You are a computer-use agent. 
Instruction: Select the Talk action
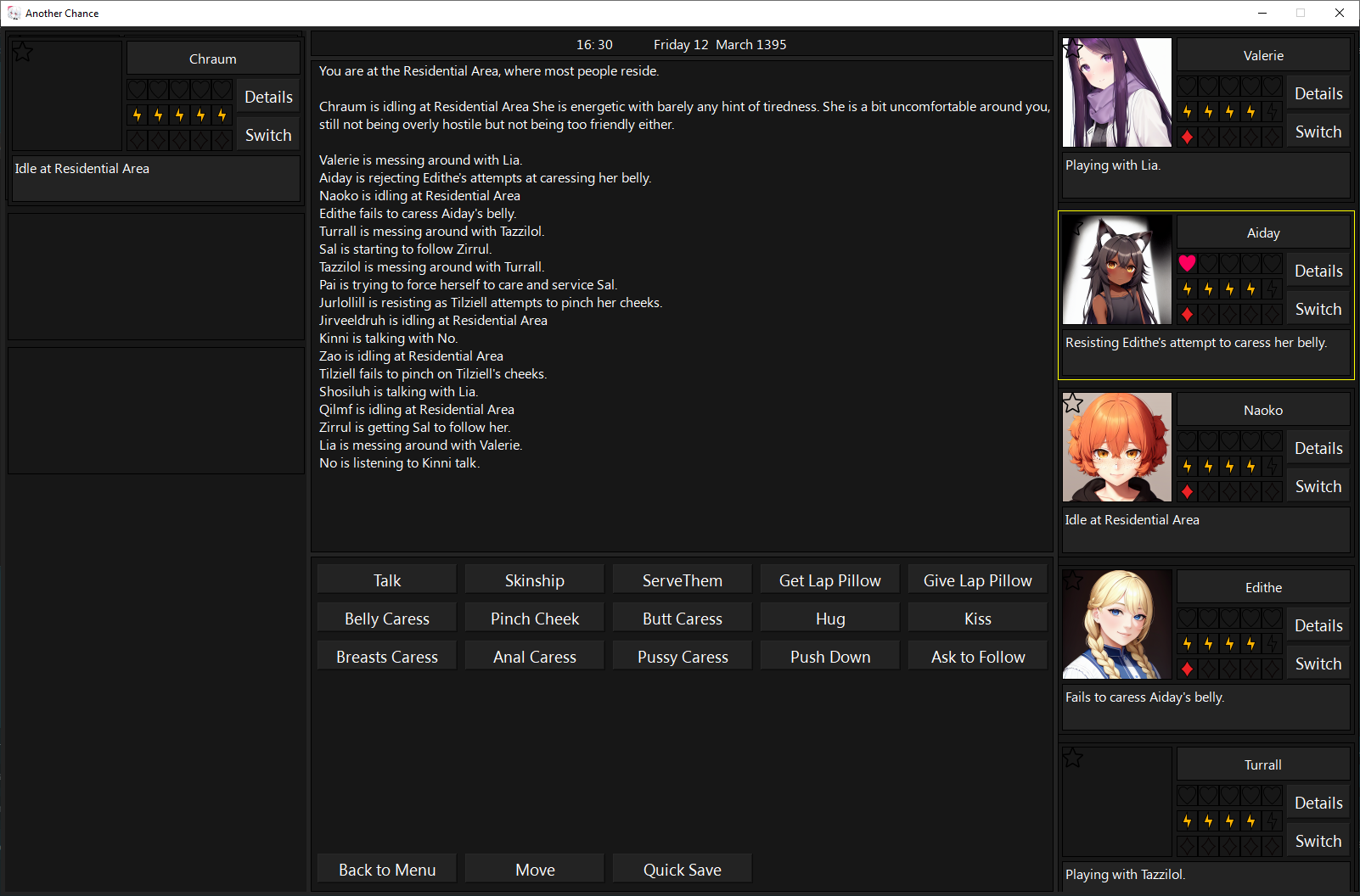tap(387, 580)
